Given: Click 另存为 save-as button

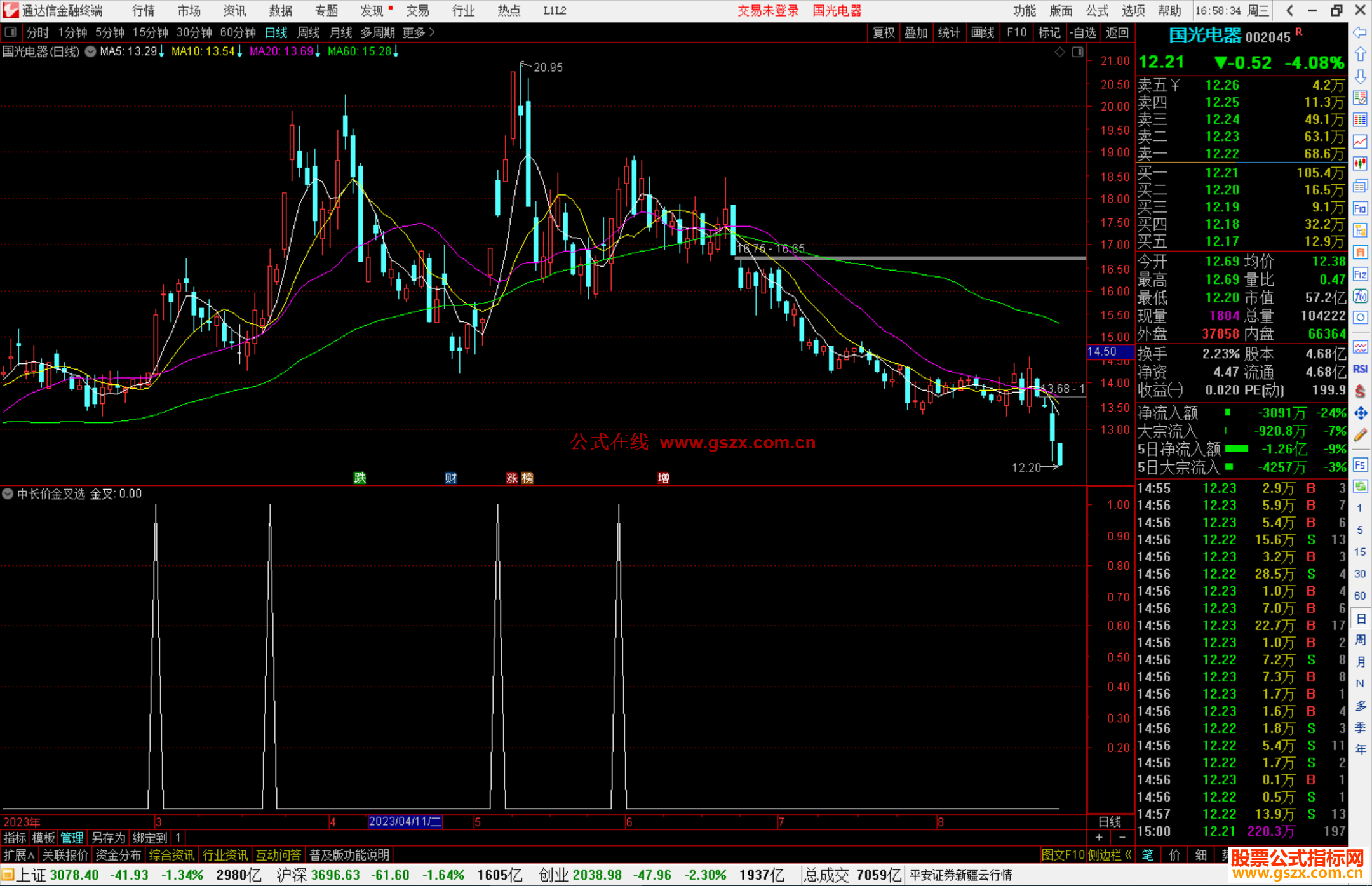Looking at the screenshot, I should tap(109, 838).
